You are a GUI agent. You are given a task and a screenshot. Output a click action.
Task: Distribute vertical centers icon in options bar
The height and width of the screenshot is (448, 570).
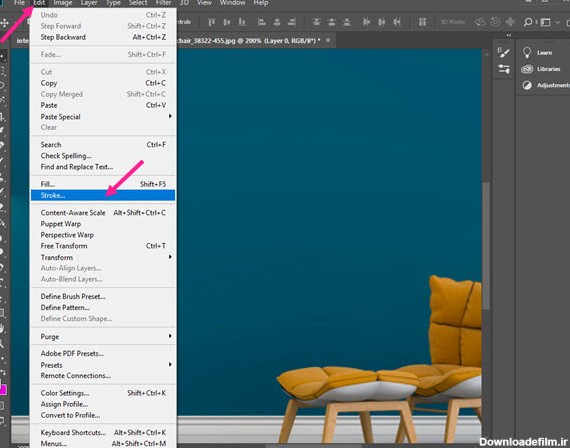pyautogui.click(x=332, y=23)
